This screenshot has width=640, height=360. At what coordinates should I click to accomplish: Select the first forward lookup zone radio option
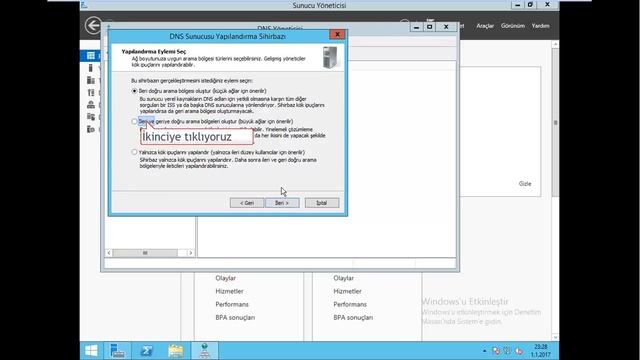click(x=134, y=91)
